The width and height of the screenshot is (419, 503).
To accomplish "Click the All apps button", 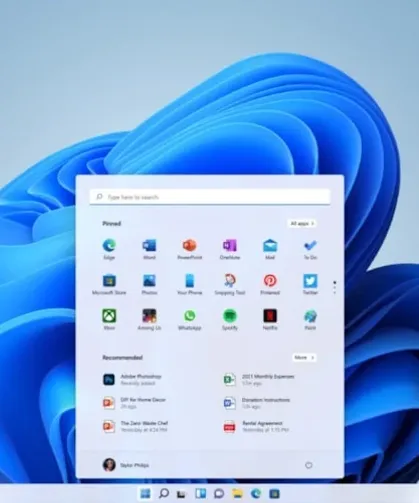I will [x=302, y=223].
